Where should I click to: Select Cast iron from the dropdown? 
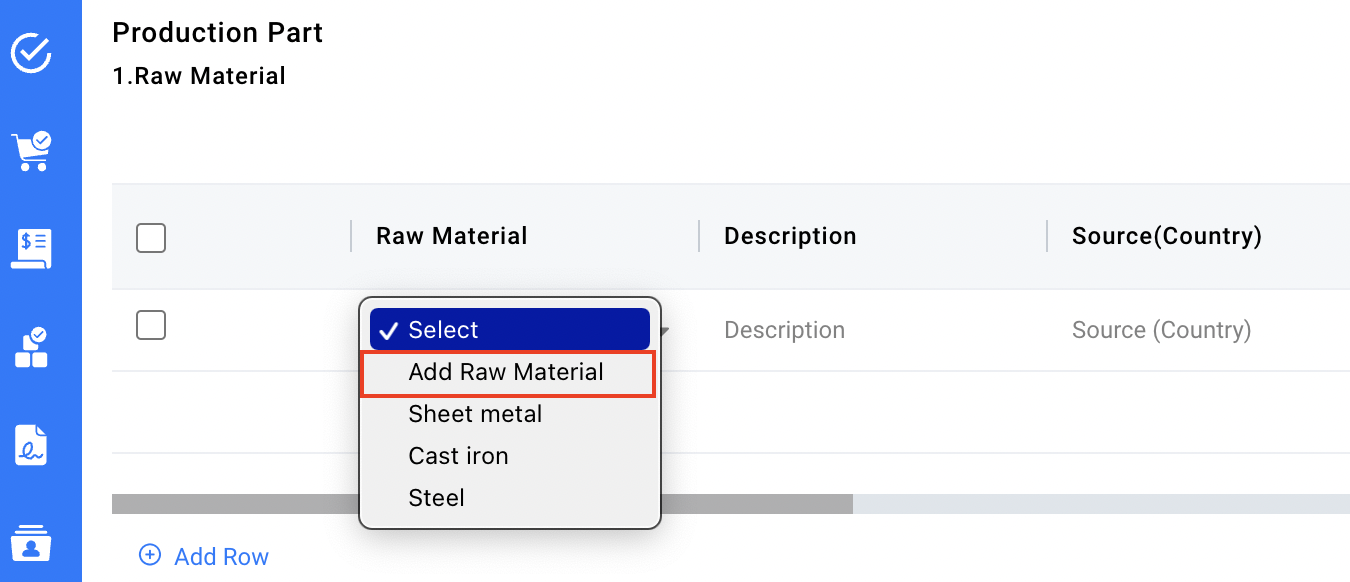coord(458,456)
